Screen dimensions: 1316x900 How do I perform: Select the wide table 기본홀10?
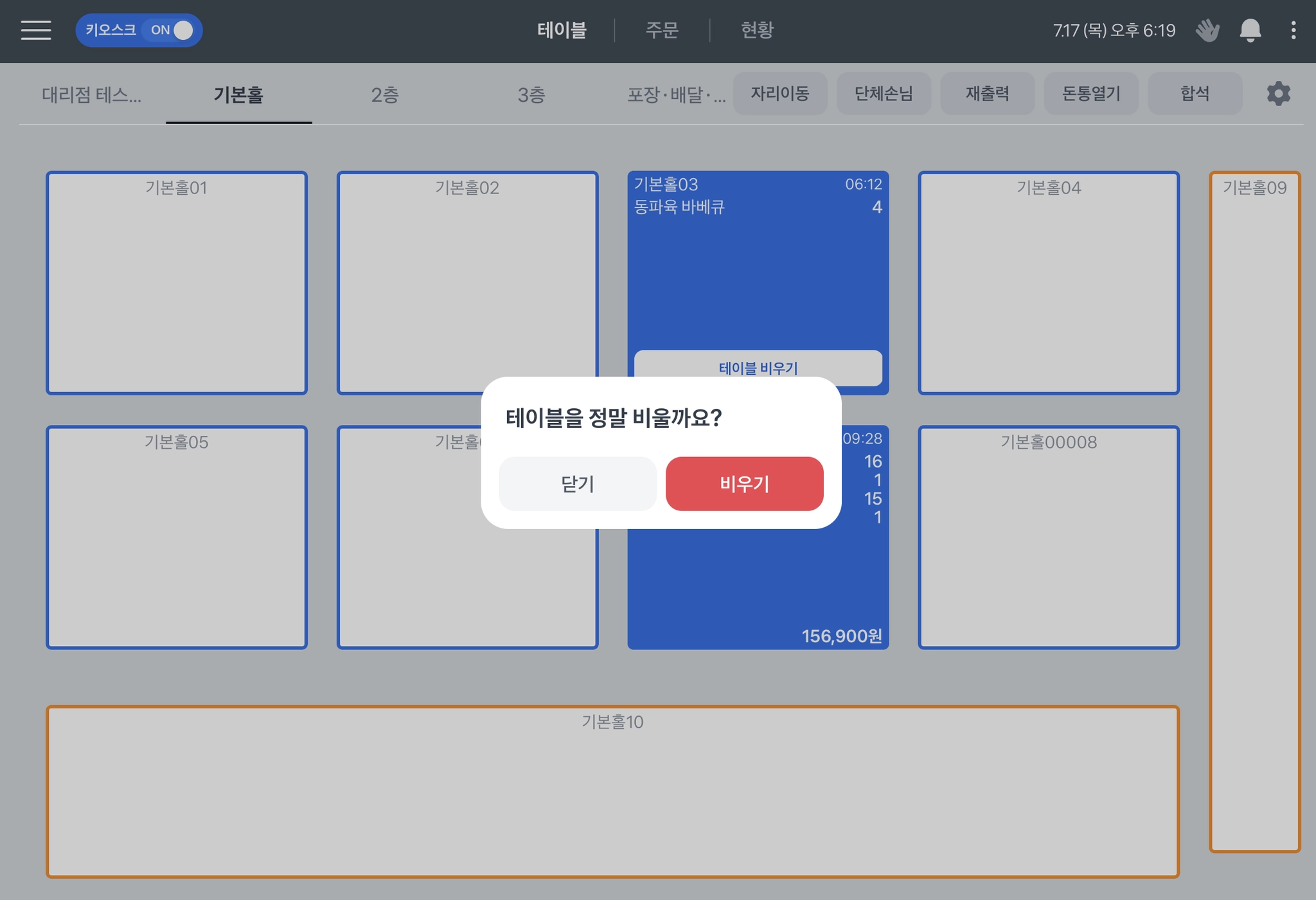612,791
